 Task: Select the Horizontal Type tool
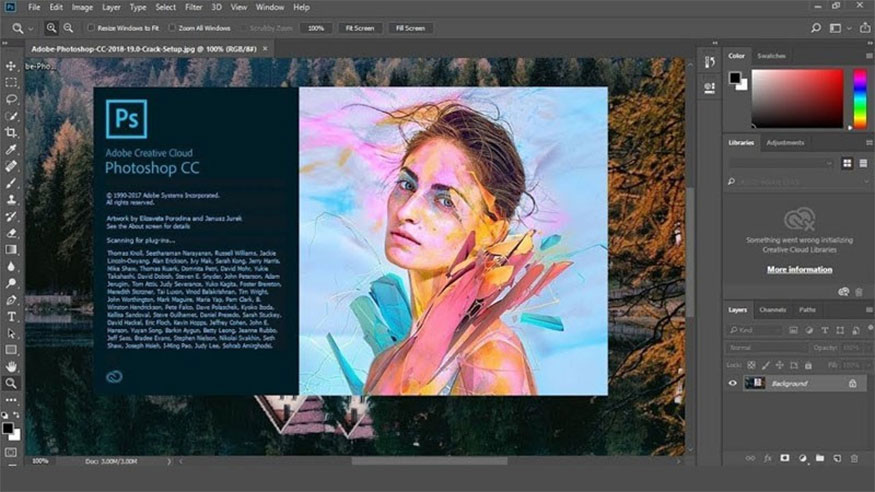11,317
